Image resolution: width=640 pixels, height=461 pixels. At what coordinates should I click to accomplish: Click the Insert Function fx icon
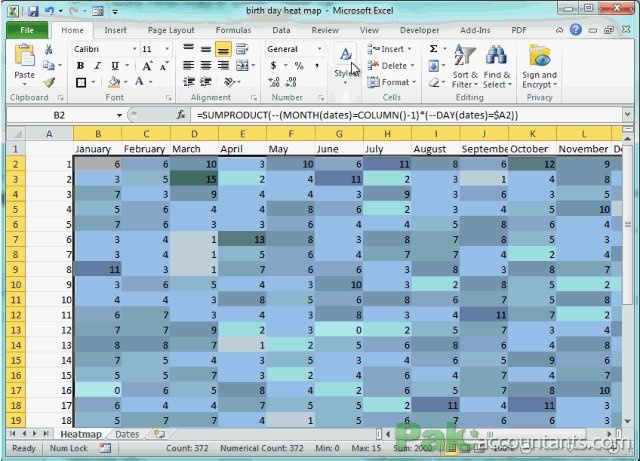tap(181, 115)
